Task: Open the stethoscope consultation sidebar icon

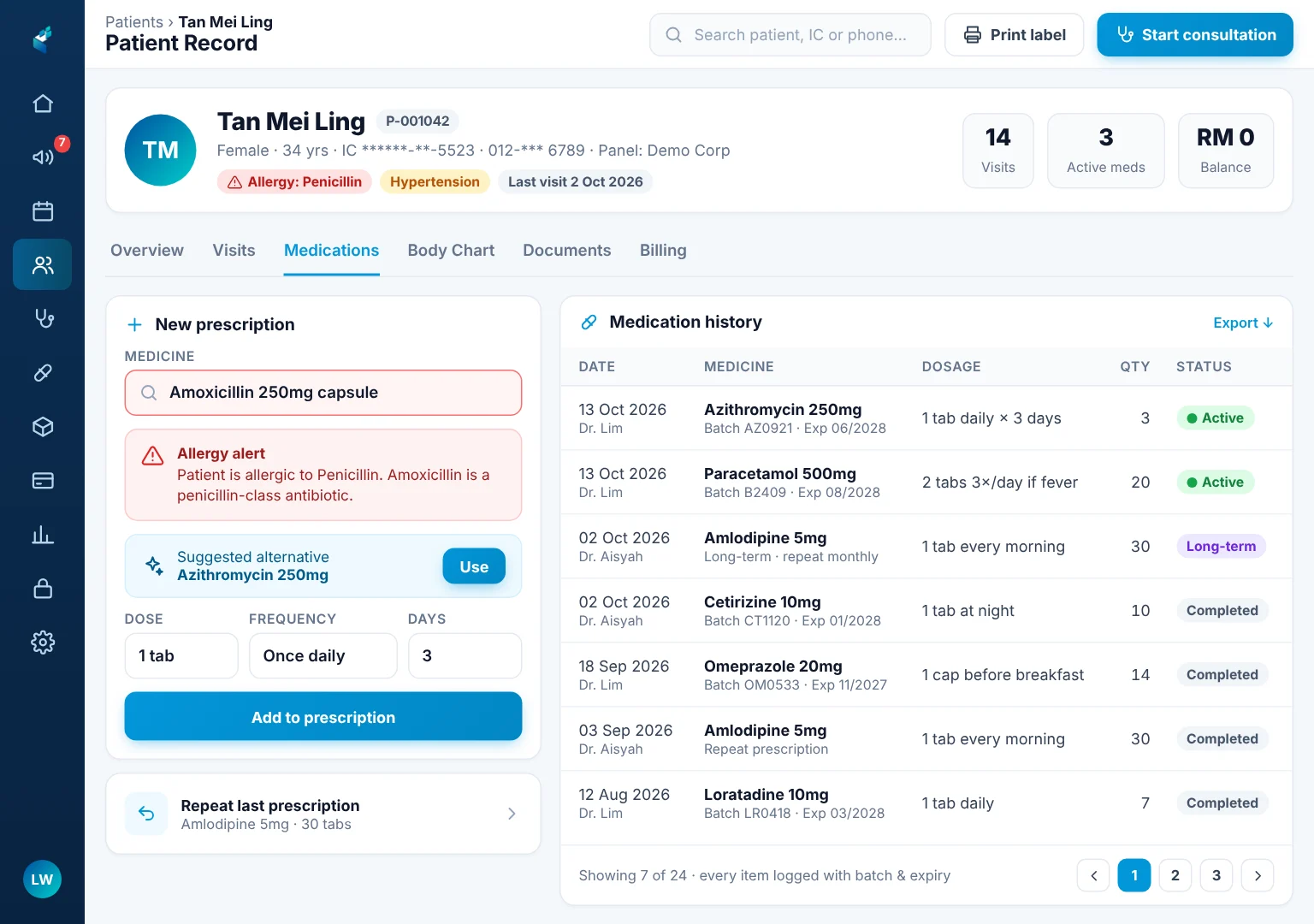Action: coord(43,318)
